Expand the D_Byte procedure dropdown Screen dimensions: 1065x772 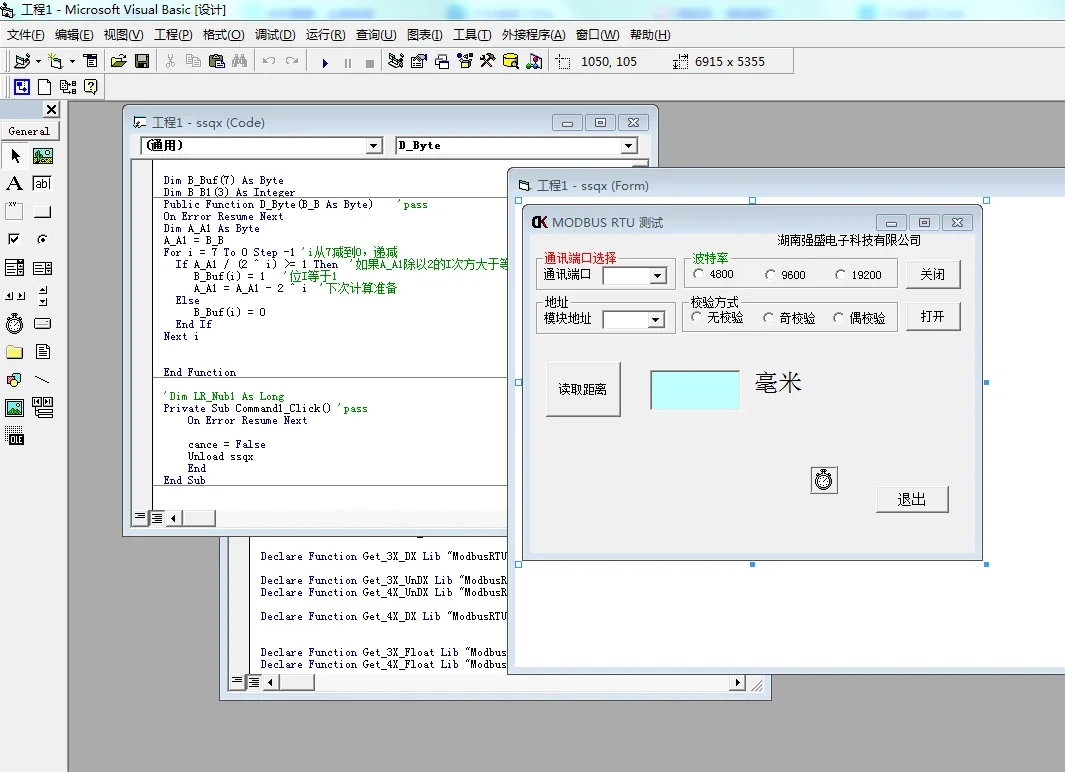click(629, 146)
